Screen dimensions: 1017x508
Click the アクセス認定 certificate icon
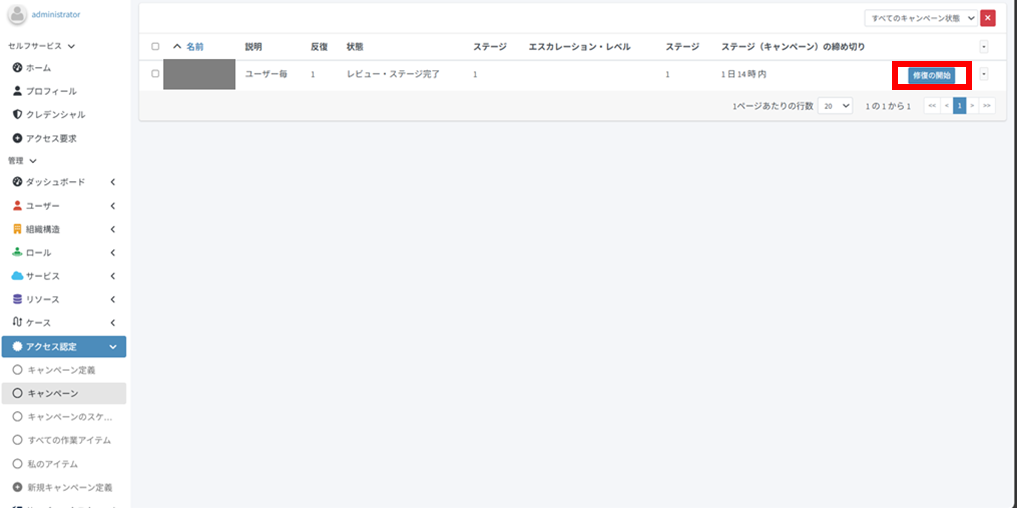(x=18, y=346)
